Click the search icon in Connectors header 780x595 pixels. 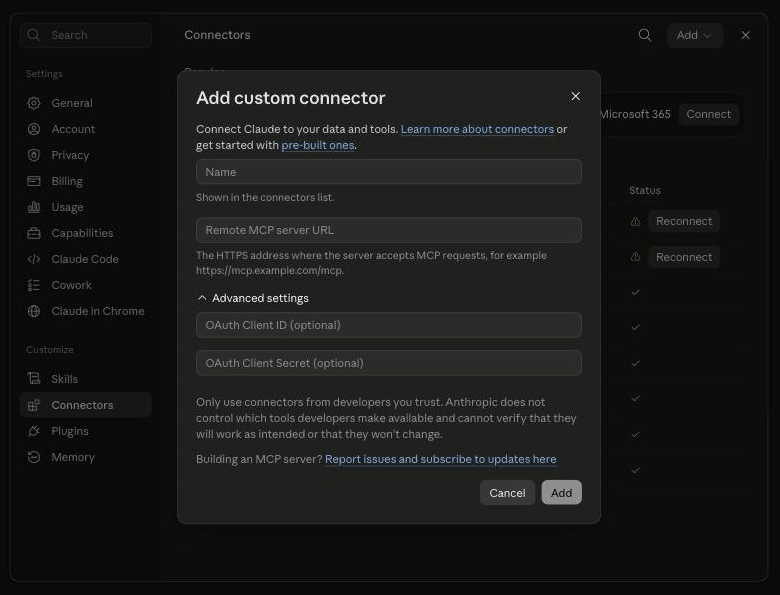coord(645,35)
